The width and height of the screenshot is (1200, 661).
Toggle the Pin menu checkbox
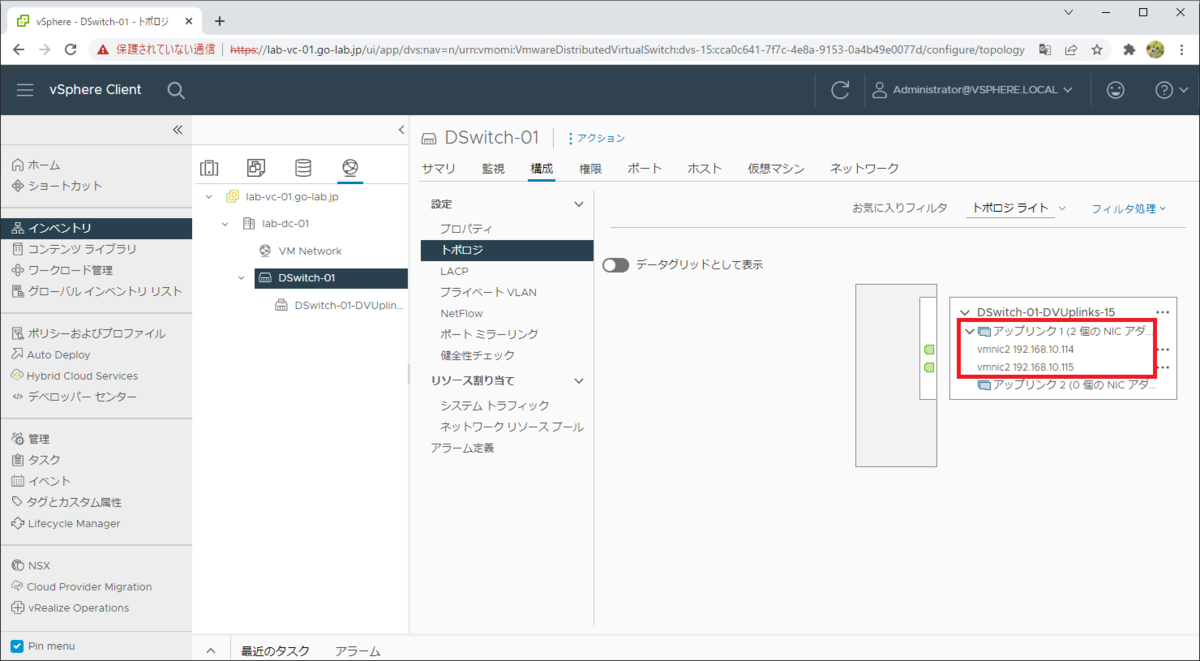click(x=16, y=646)
